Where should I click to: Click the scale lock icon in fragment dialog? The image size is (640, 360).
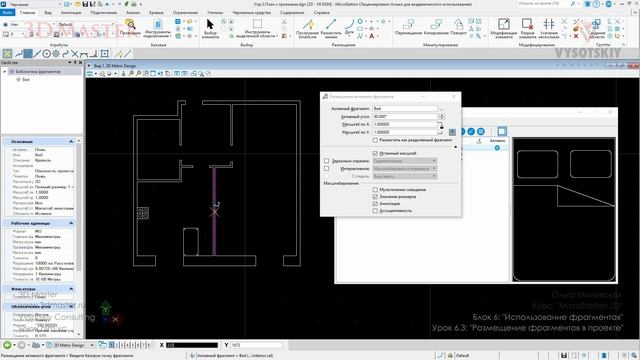pyautogui.click(x=441, y=125)
